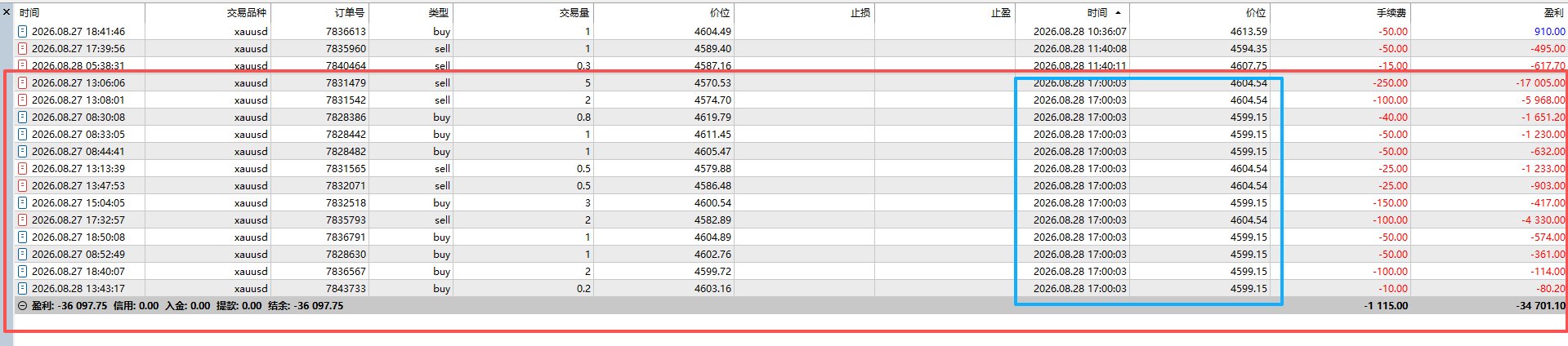This screenshot has width=1568, height=346.
Task: Collapse the profit summary row icon
Action: [x=23, y=306]
